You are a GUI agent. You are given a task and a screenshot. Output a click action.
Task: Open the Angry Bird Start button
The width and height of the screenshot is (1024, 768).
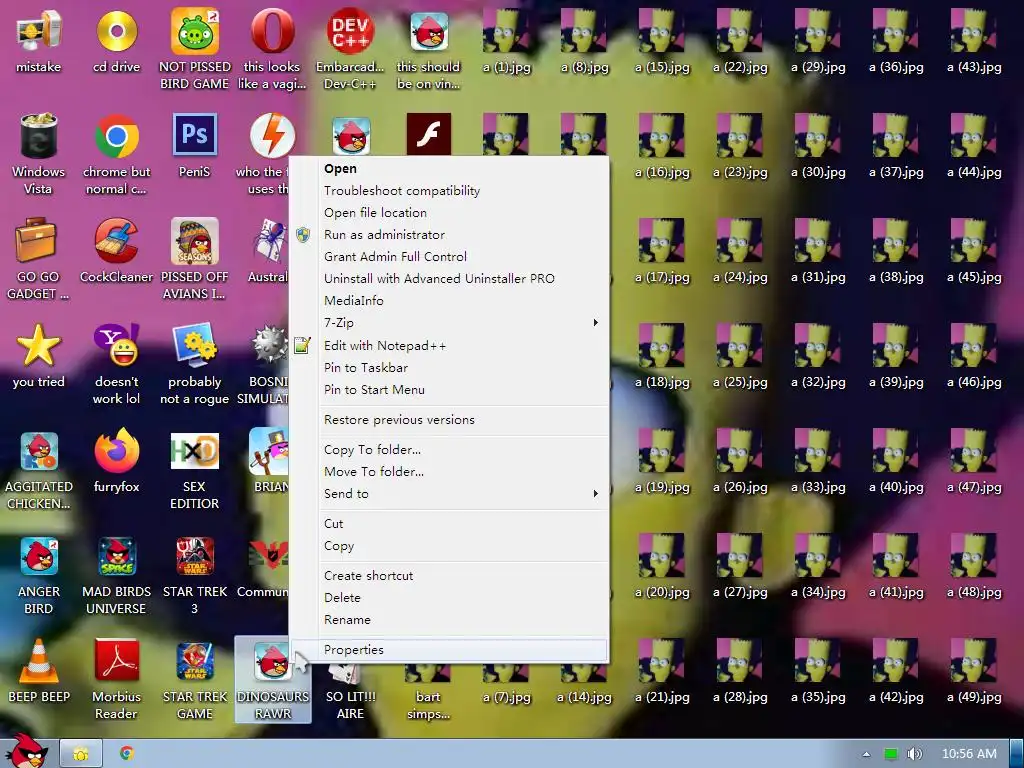point(29,751)
